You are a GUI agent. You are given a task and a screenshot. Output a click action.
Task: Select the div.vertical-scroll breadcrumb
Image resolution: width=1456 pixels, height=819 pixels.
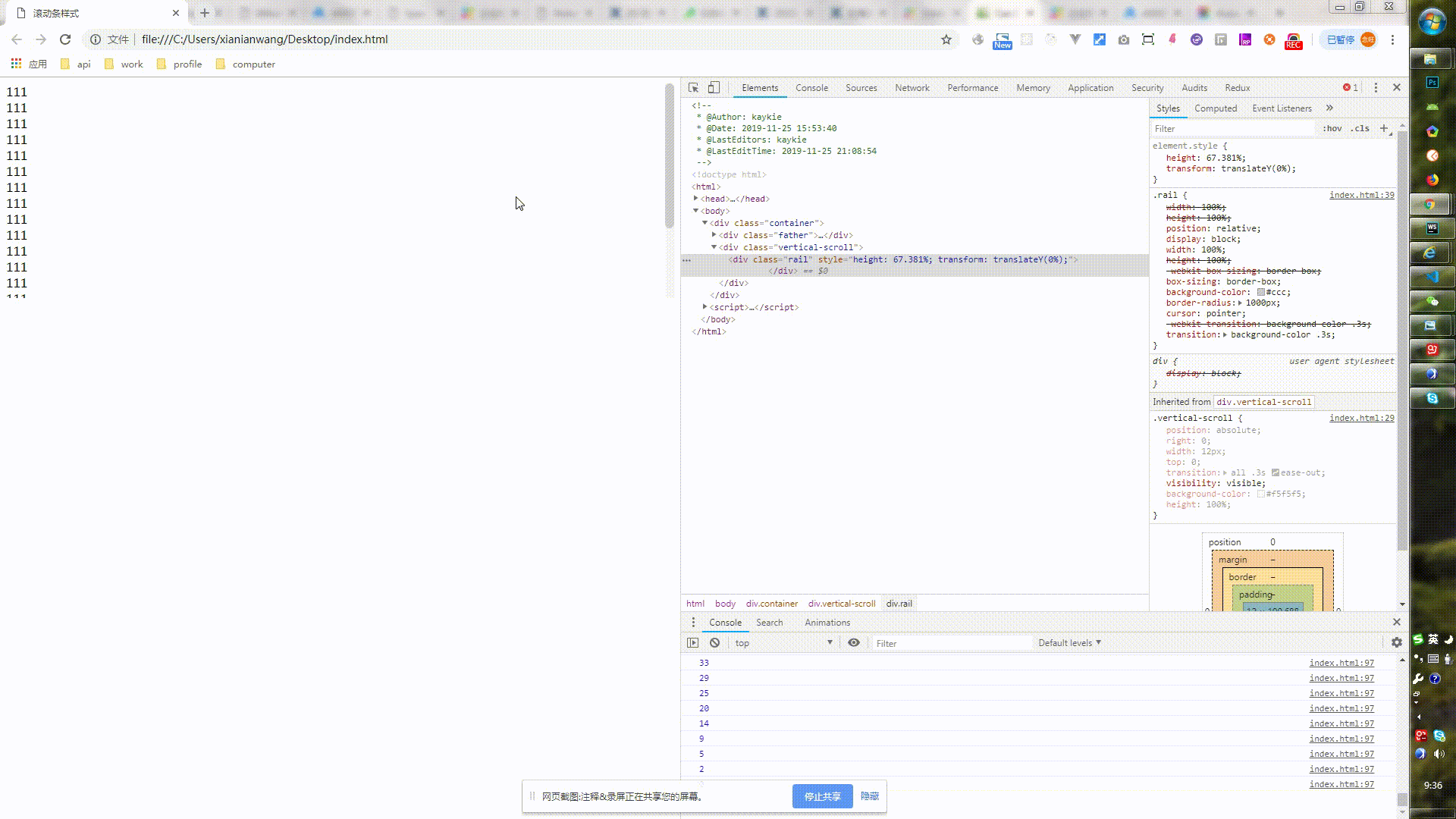841,604
